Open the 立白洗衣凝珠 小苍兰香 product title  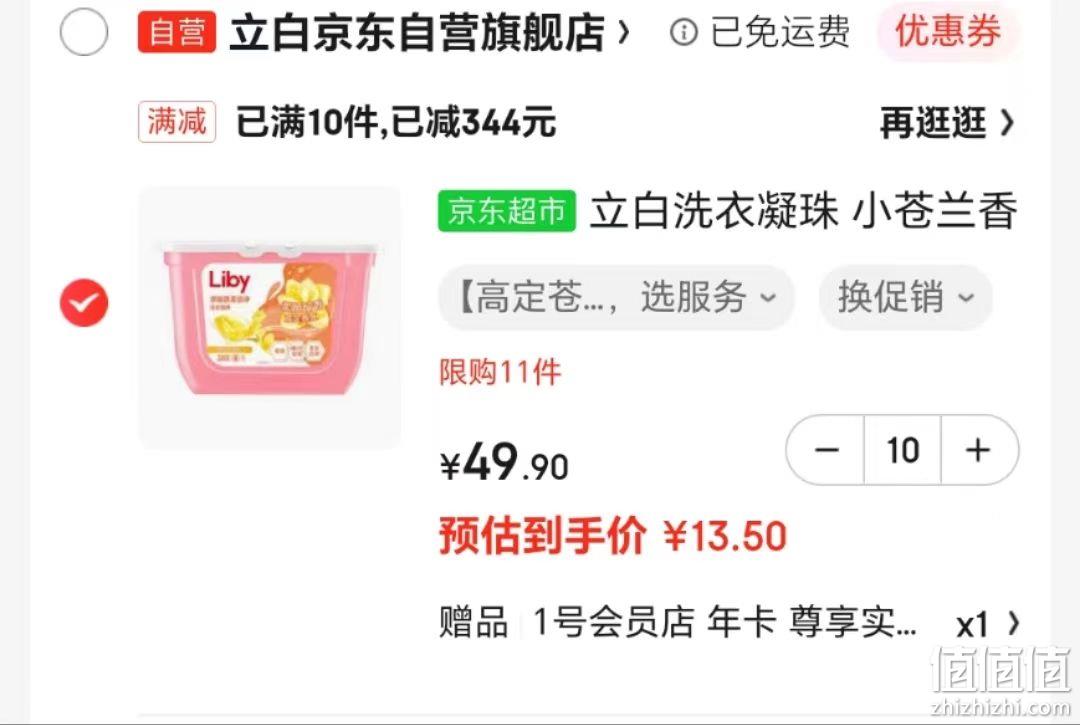803,211
